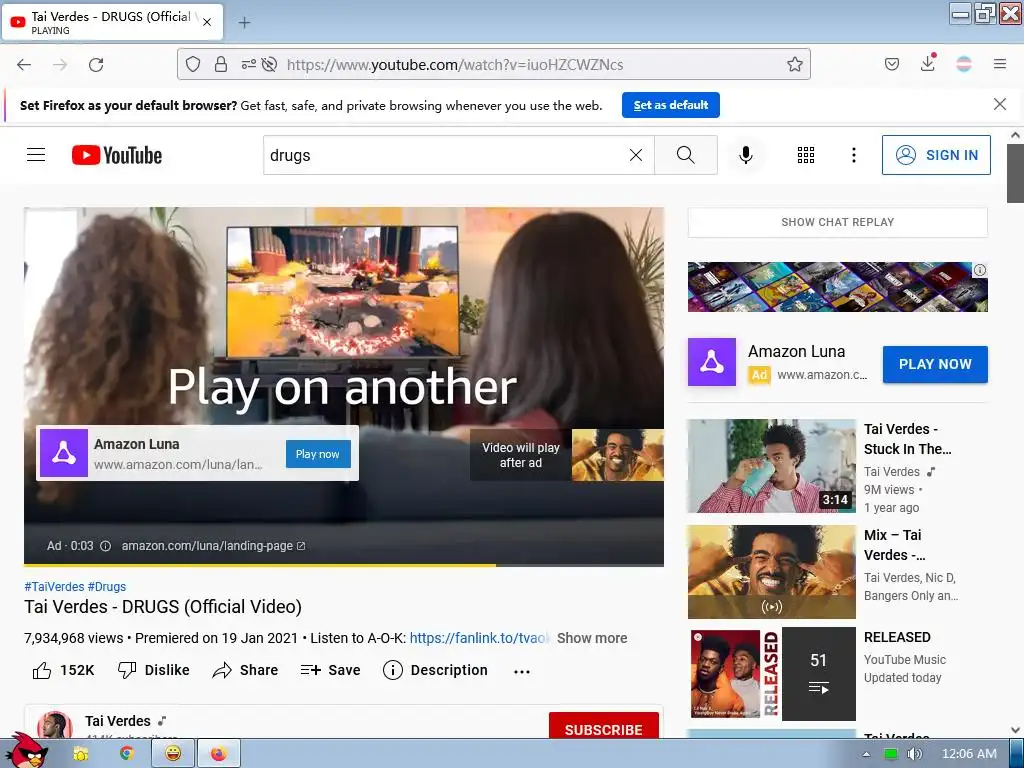This screenshot has width=1024, height=768.
Task: Open the Angry Birds start button
Action: (26, 751)
